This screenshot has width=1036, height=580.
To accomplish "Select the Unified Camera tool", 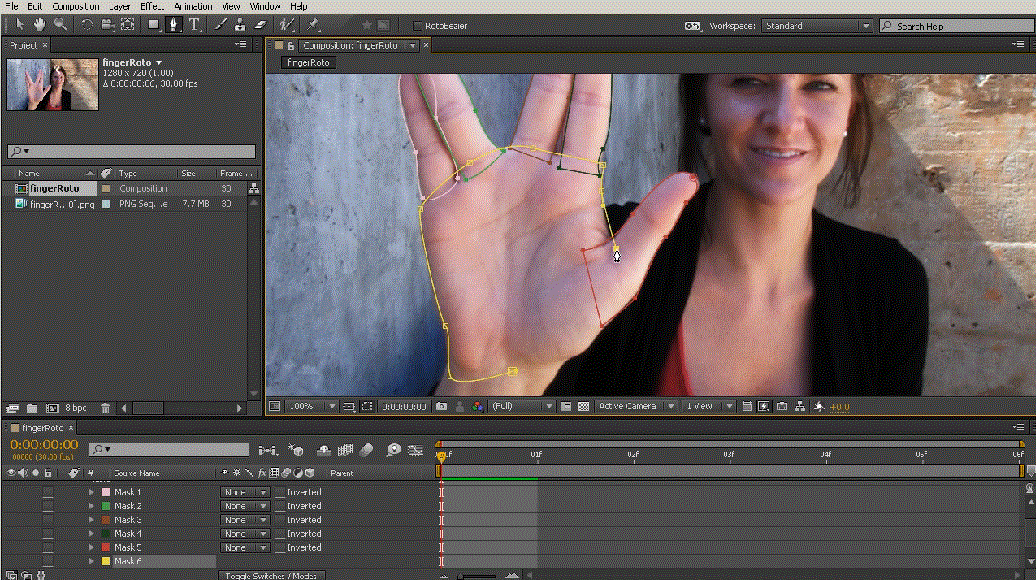I will point(107,25).
